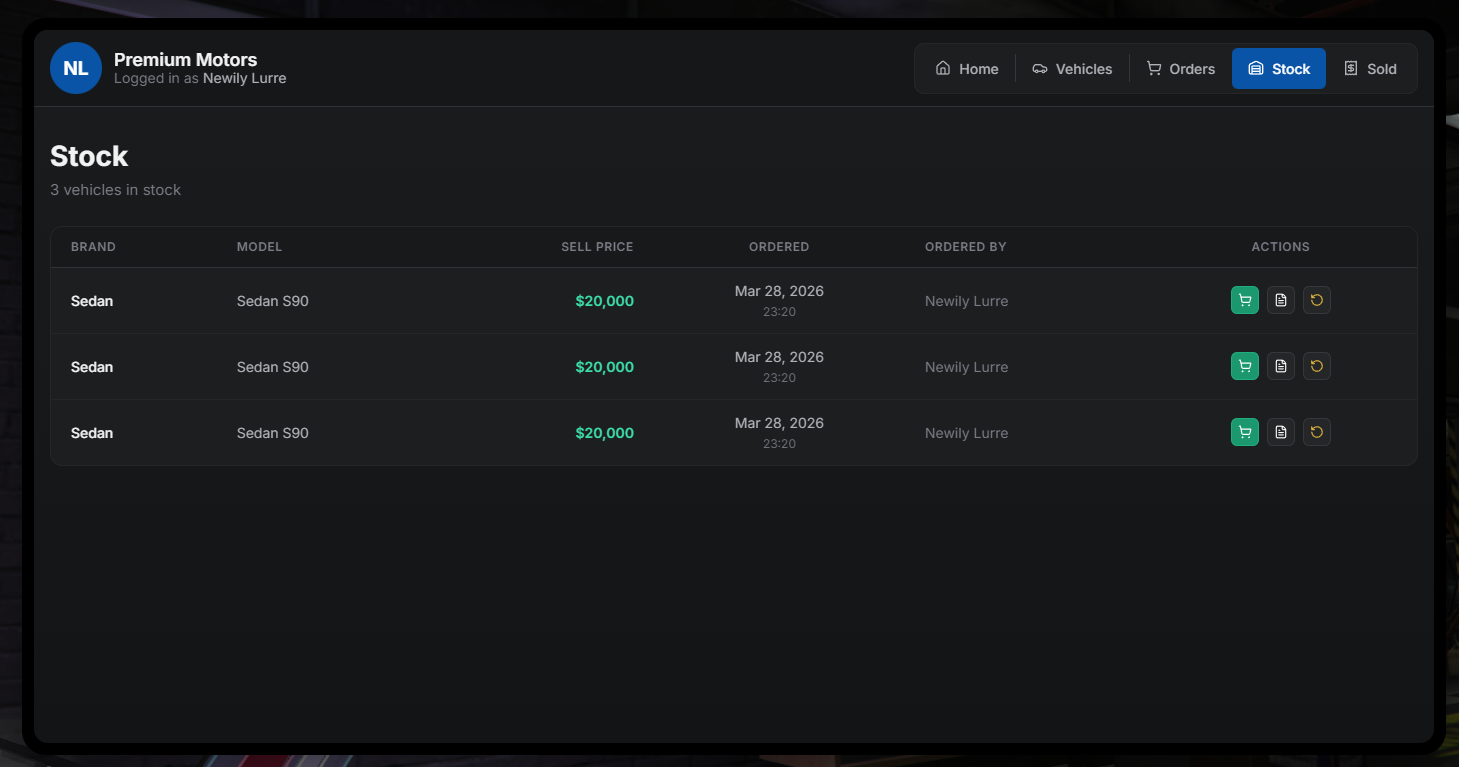
Task: Click the Ordered By column header
Action: pyautogui.click(x=965, y=247)
